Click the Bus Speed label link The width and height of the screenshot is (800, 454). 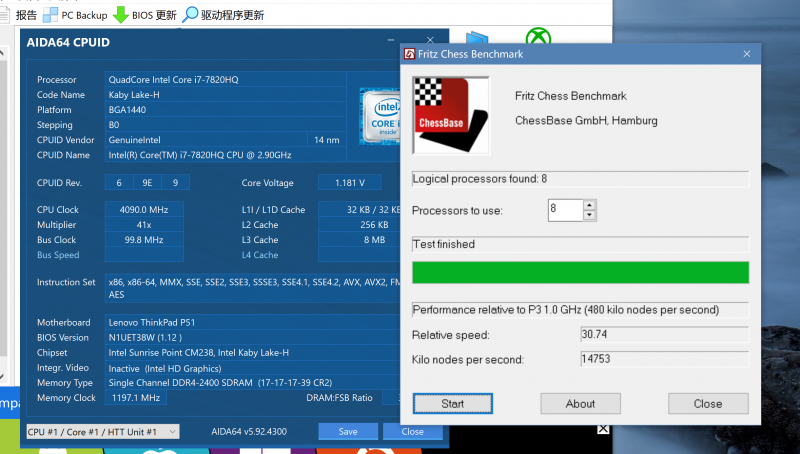58,255
